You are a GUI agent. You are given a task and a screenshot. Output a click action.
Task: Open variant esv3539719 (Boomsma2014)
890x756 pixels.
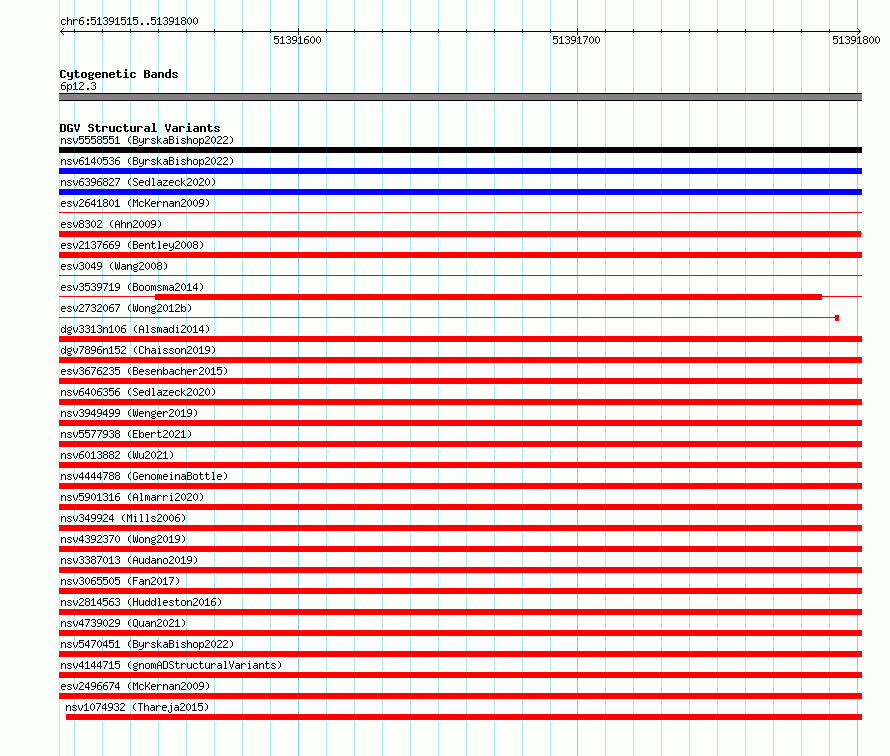(132, 287)
